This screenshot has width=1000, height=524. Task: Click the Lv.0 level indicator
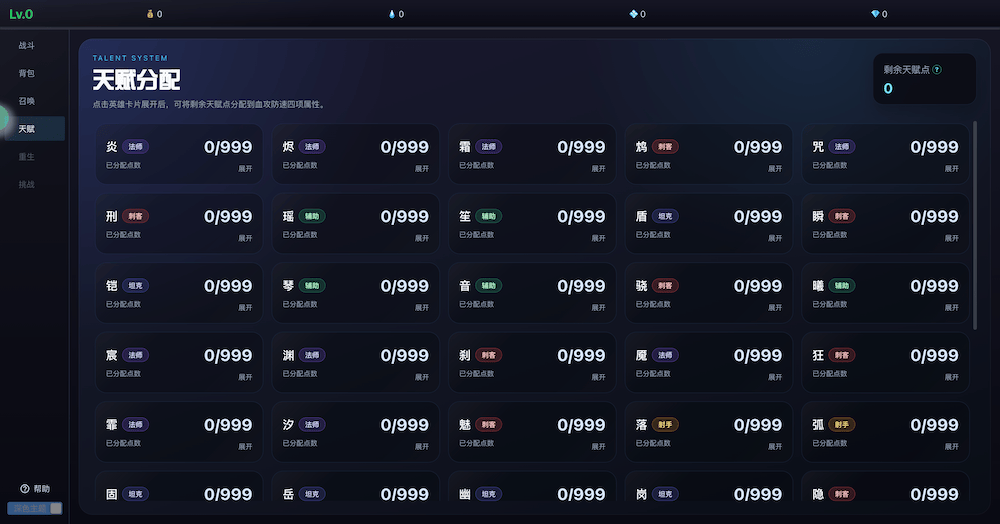pyautogui.click(x=21, y=14)
